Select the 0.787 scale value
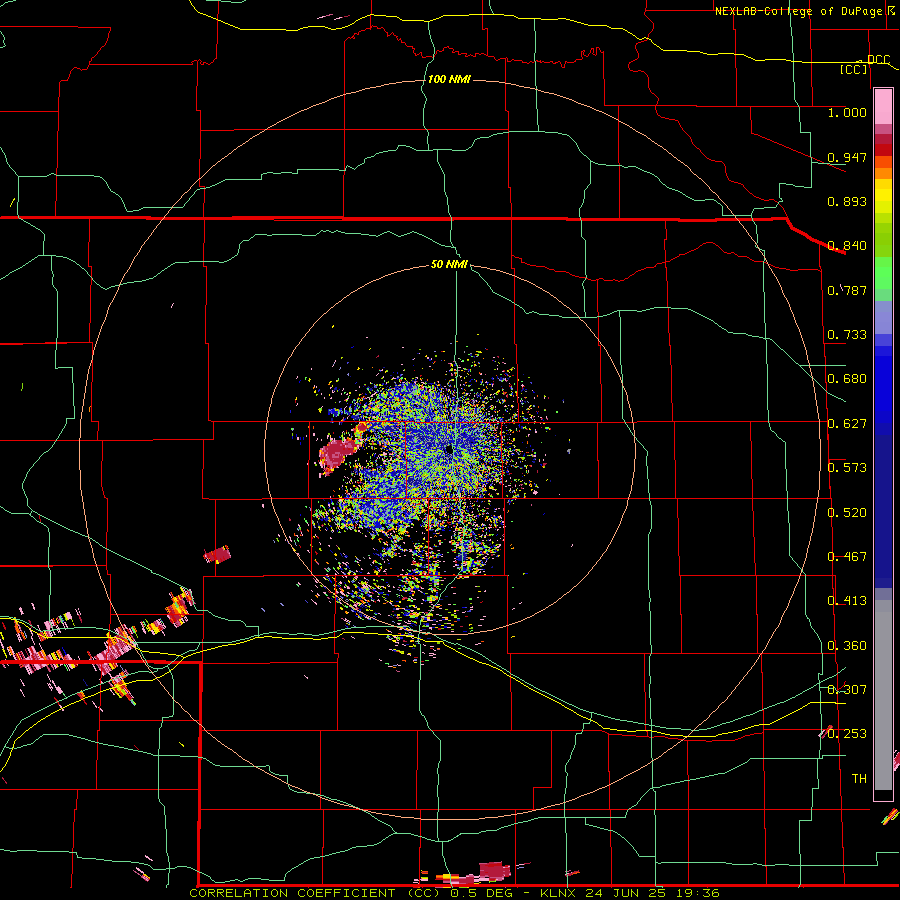This screenshot has width=900, height=900. [x=847, y=290]
